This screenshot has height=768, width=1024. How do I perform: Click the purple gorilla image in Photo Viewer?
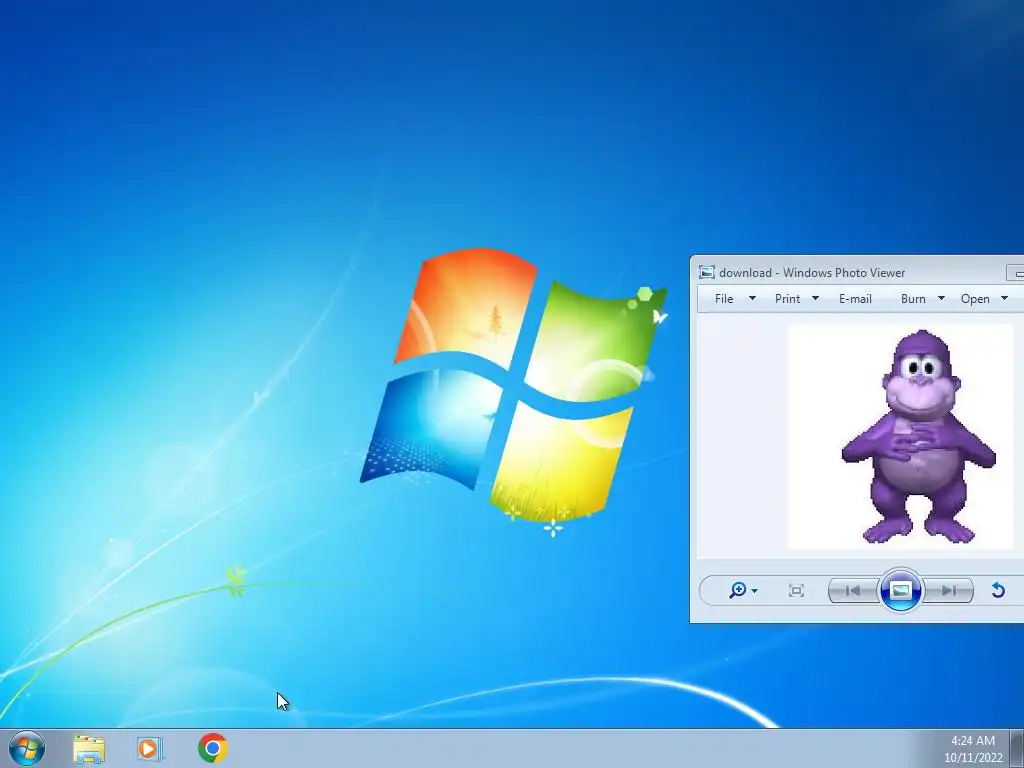tap(901, 437)
